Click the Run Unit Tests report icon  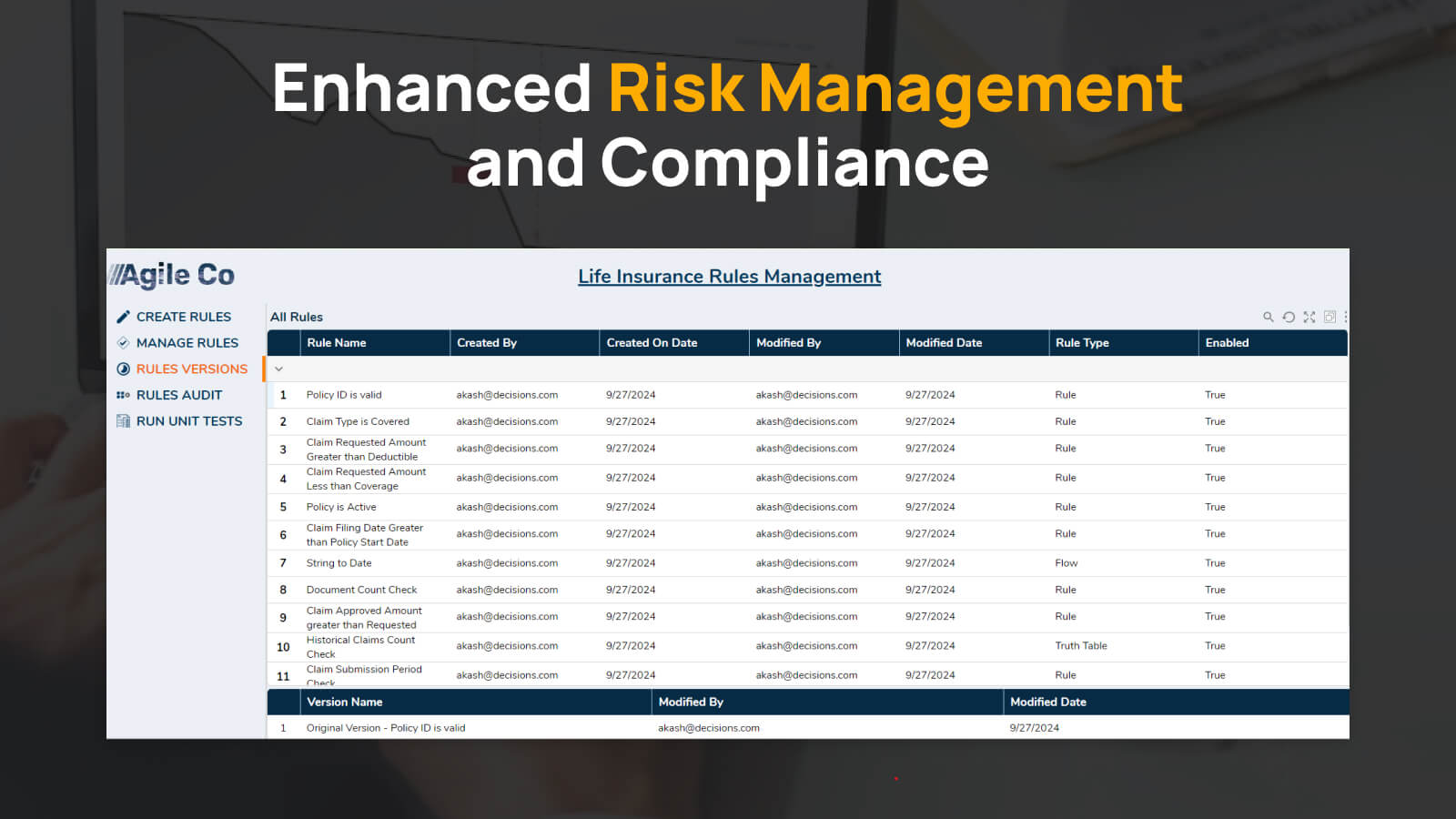[123, 421]
